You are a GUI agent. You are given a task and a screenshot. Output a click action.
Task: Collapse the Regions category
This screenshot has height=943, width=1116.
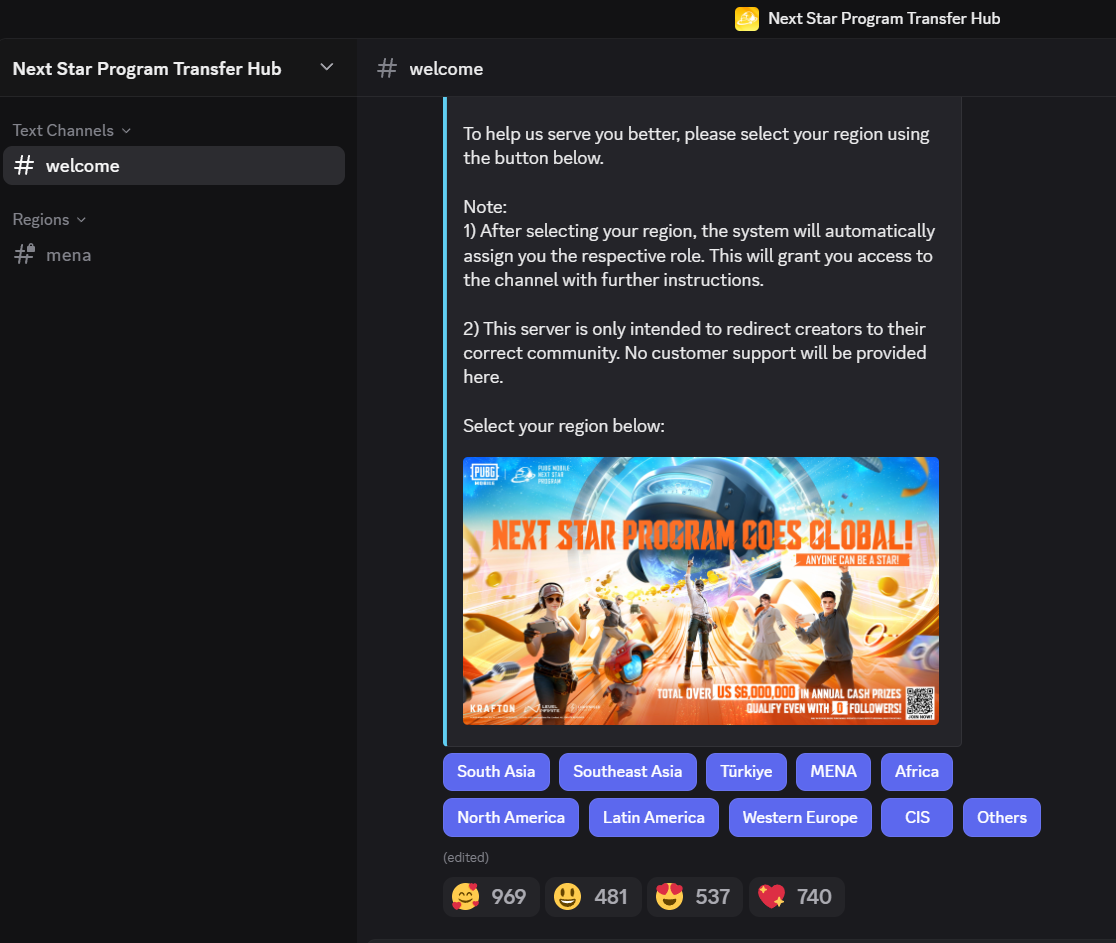(48, 219)
